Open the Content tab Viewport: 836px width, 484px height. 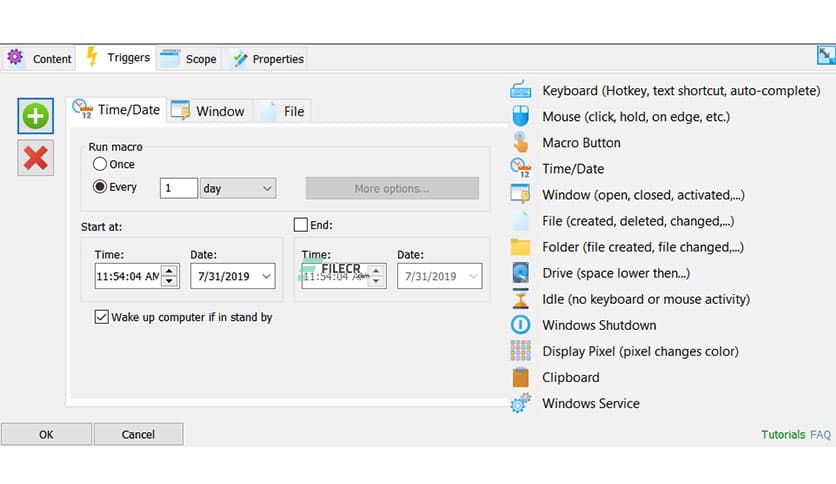pyautogui.click(x=39, y=58)
